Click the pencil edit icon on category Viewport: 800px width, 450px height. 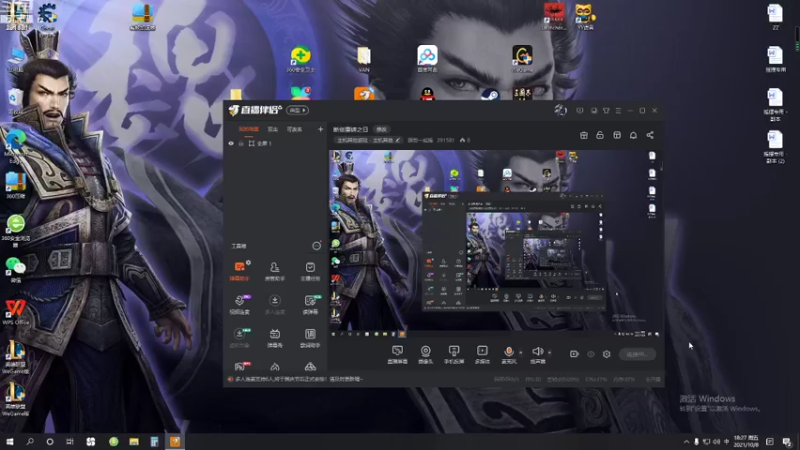coord(397,140)
